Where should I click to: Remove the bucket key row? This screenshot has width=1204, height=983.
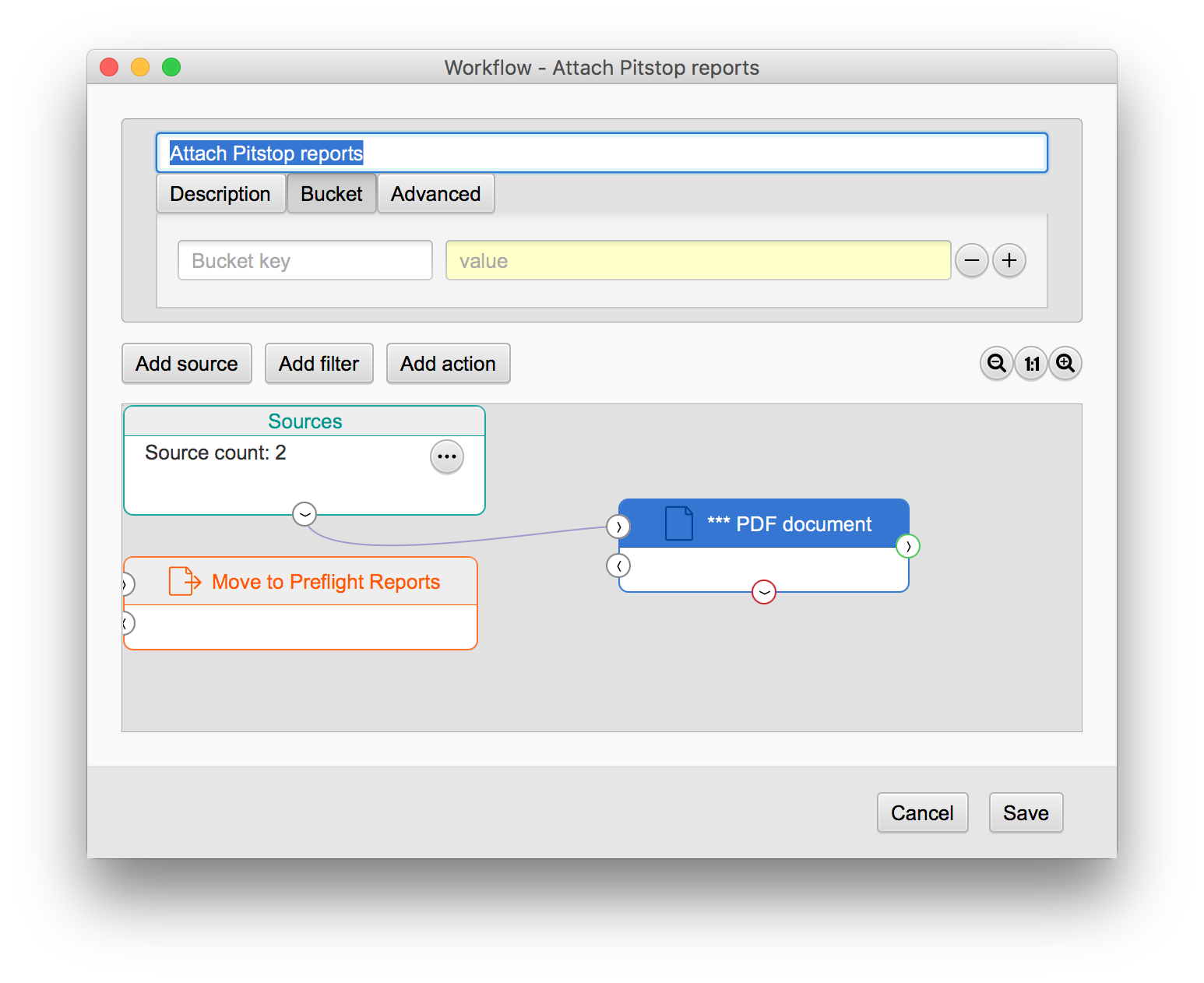972,260
